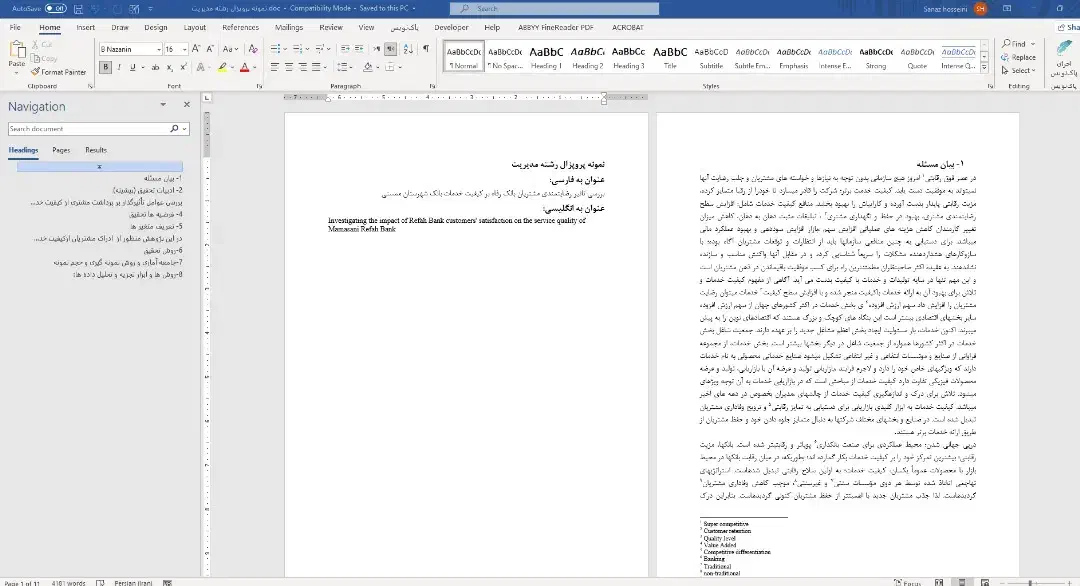Click the Replace button
The image size is (1080, 586).
(1020, 57)
